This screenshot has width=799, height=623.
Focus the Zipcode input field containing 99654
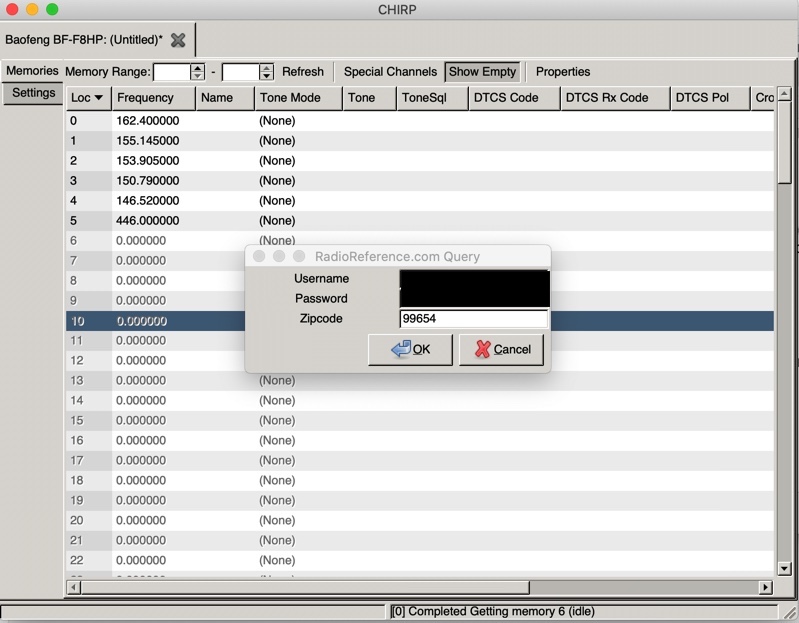click(474, 319)
